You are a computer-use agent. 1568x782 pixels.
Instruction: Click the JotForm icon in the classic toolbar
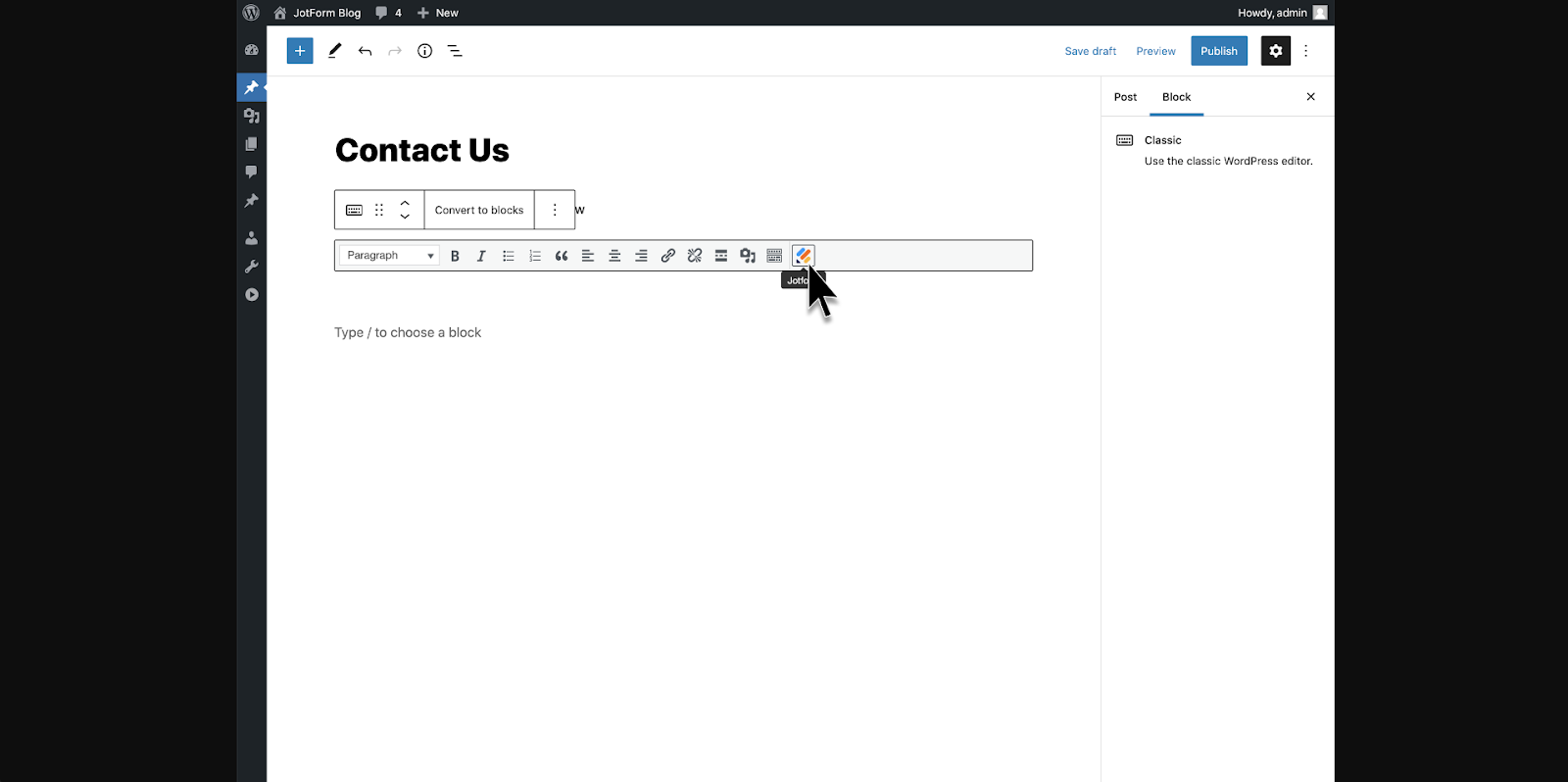(x=804, y=256)
